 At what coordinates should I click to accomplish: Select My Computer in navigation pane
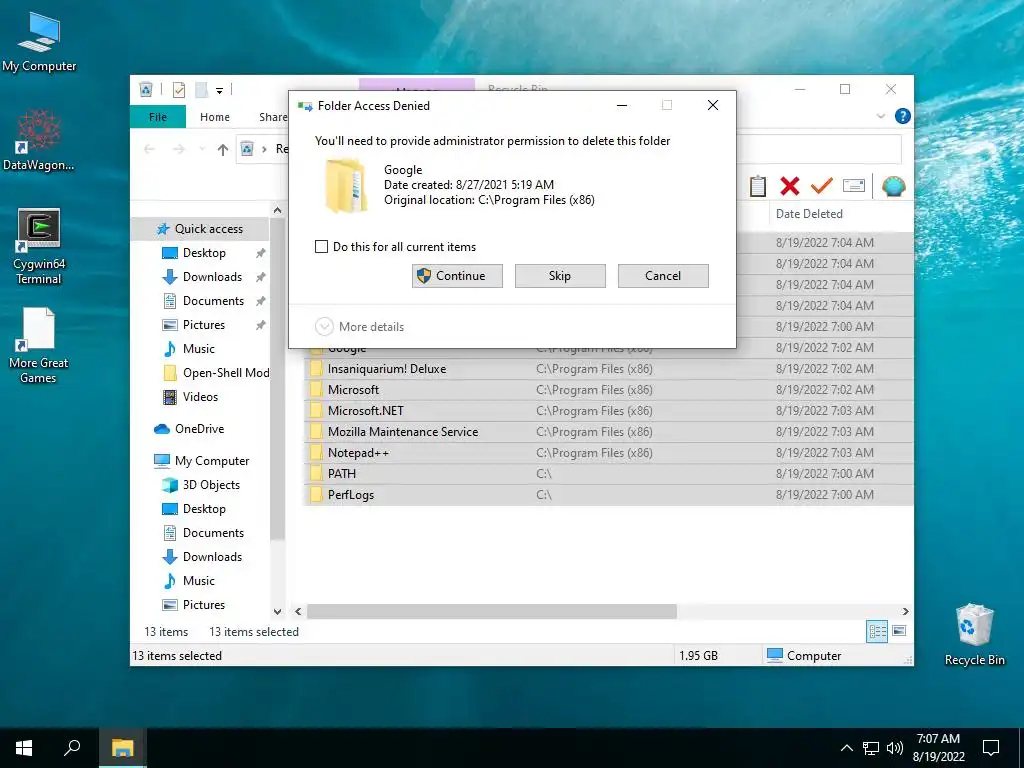212,461
